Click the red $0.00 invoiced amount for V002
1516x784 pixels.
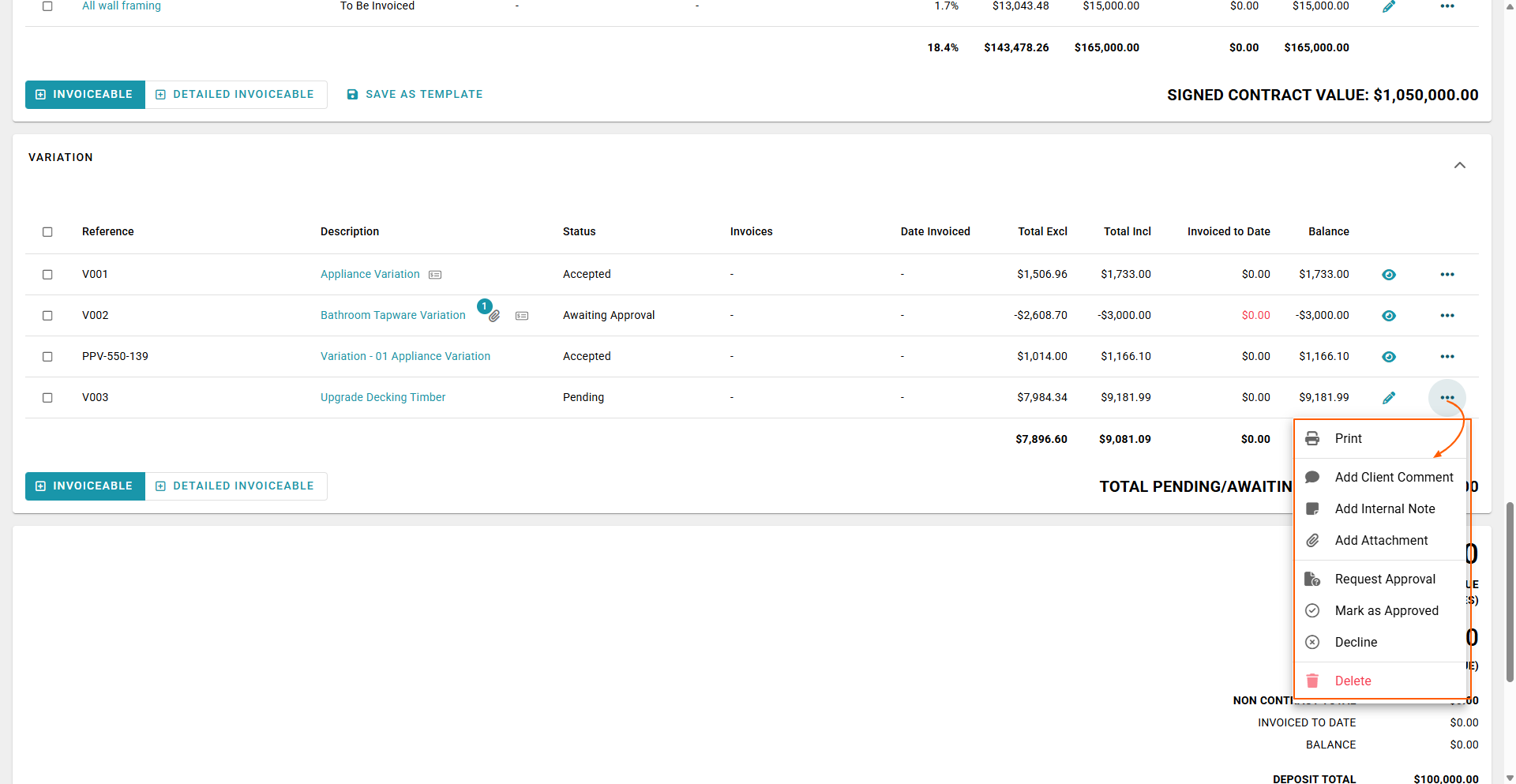(x=1255, y=315)
